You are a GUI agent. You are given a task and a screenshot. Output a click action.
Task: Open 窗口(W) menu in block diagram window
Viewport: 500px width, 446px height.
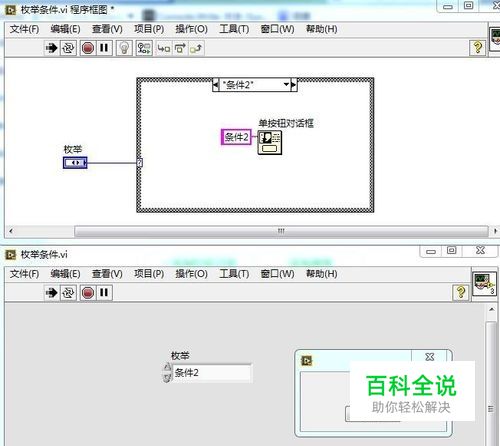pyautogui.click(x=277, y=29)
